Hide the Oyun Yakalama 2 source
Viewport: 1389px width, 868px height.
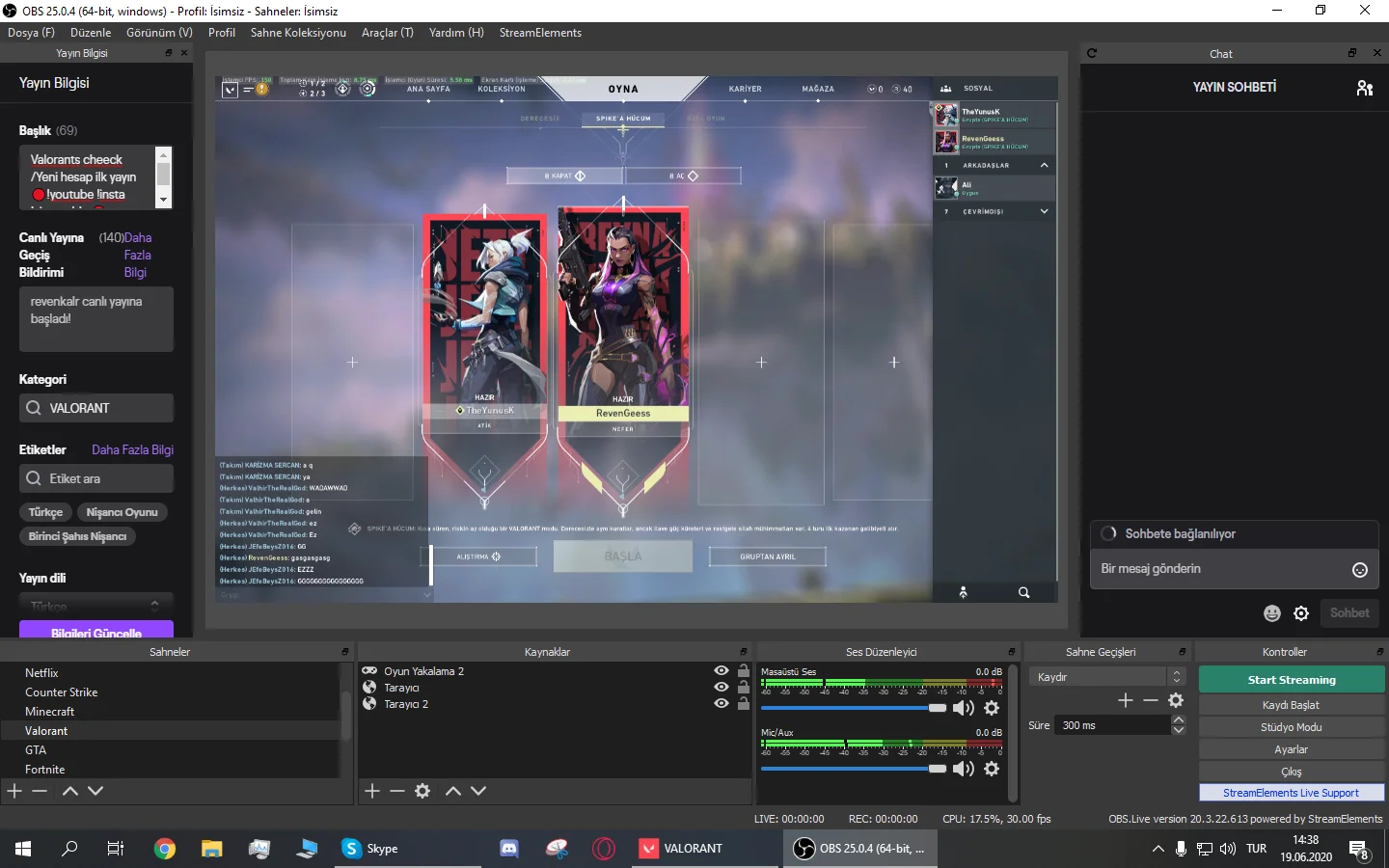coord(721,671)
